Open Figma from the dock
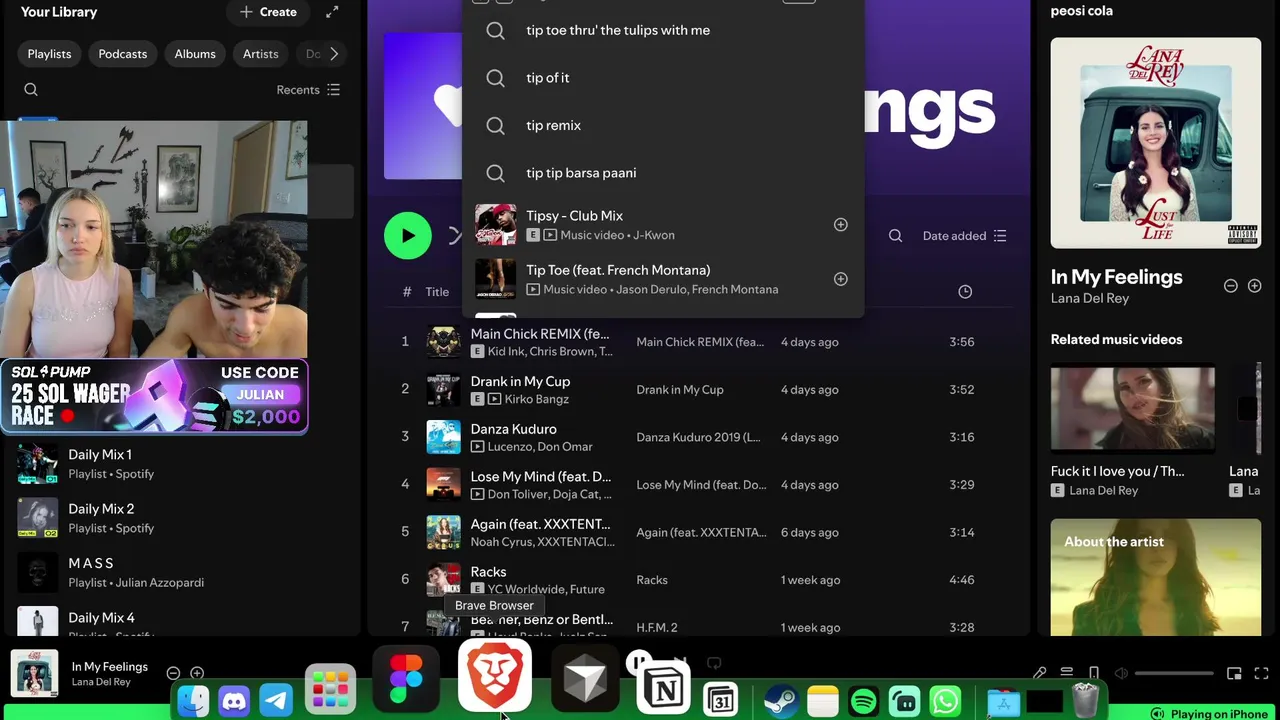This screenshot has width=1280, height=720. click(406, 680)
